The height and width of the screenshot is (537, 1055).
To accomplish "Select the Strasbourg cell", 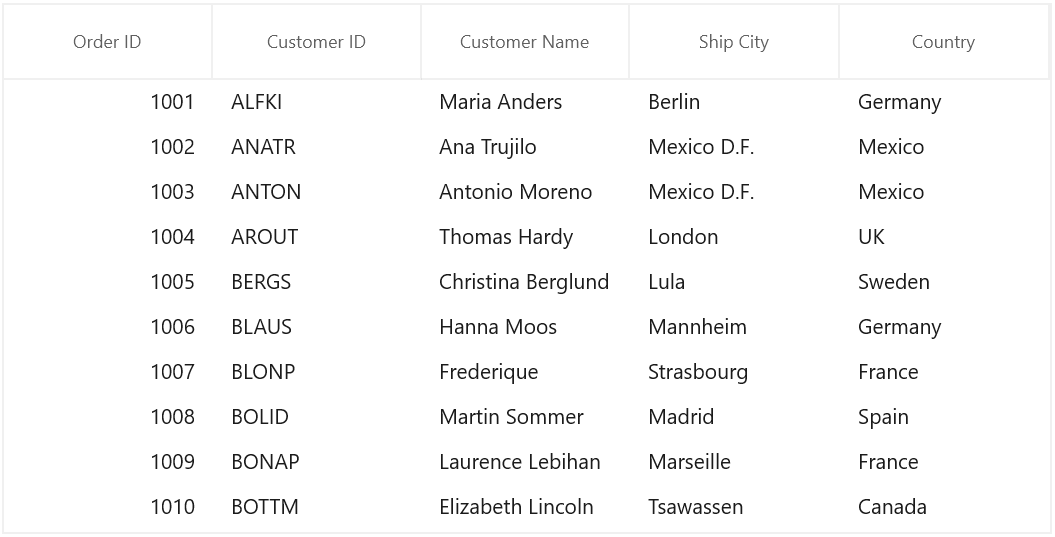I will pos(733,372).
